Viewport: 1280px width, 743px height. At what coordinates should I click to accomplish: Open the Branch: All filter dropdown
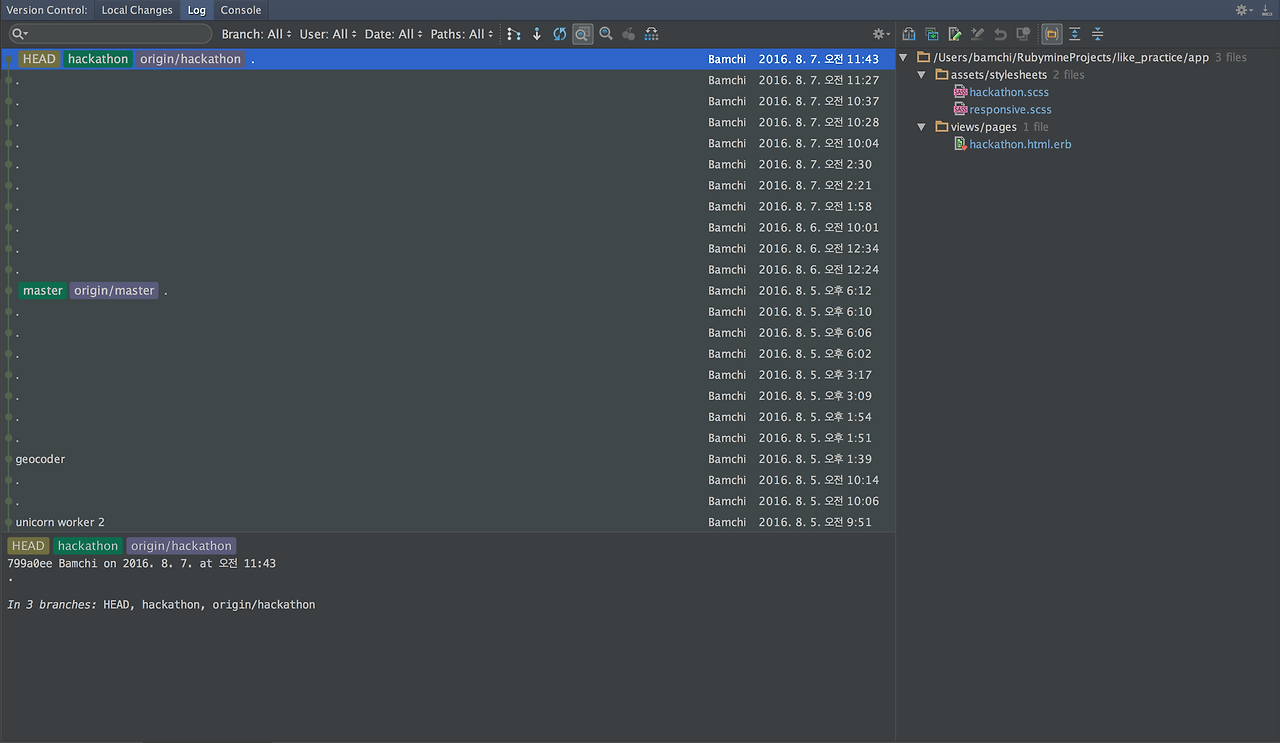pos(257,34)
